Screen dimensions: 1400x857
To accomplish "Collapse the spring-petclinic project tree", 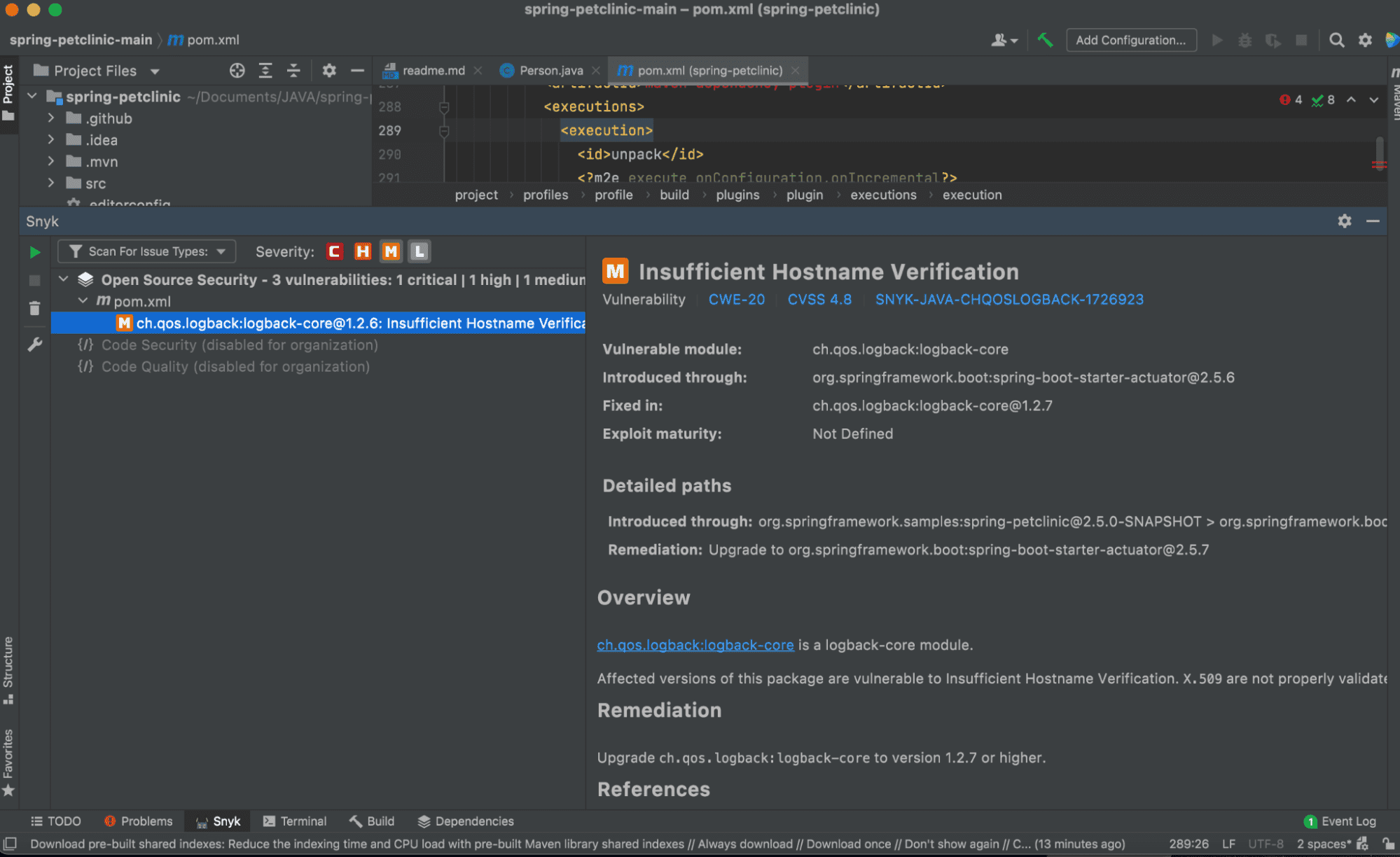I will coord(32,96).
